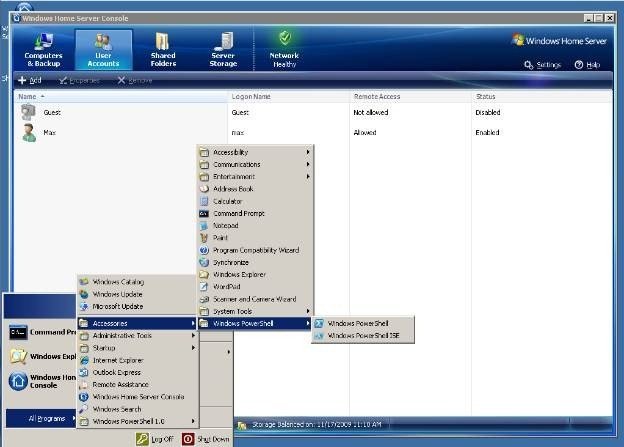
Task: Select Windows PowerShell folder in Accessories
Action: click(x=255, y=323)
